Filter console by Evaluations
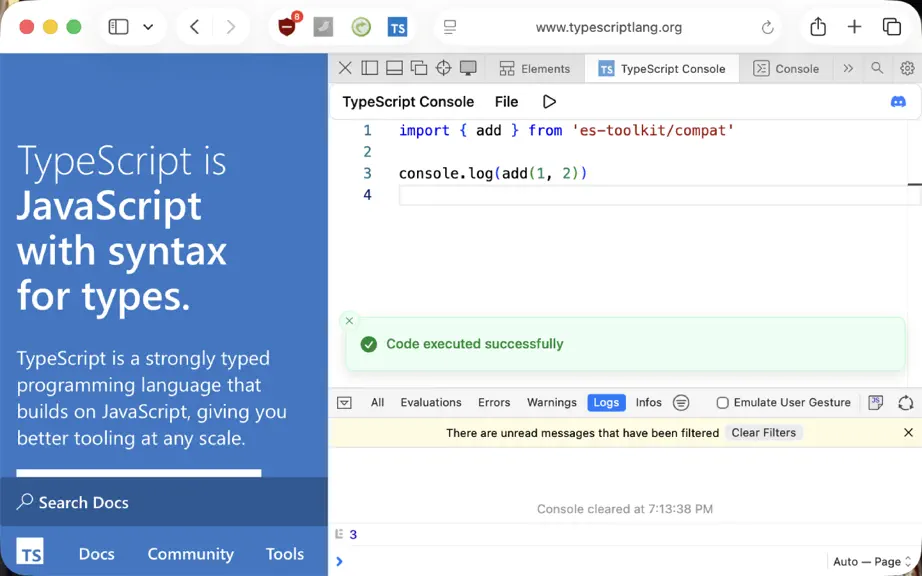922x576 pixels. [x=431, y=403]
